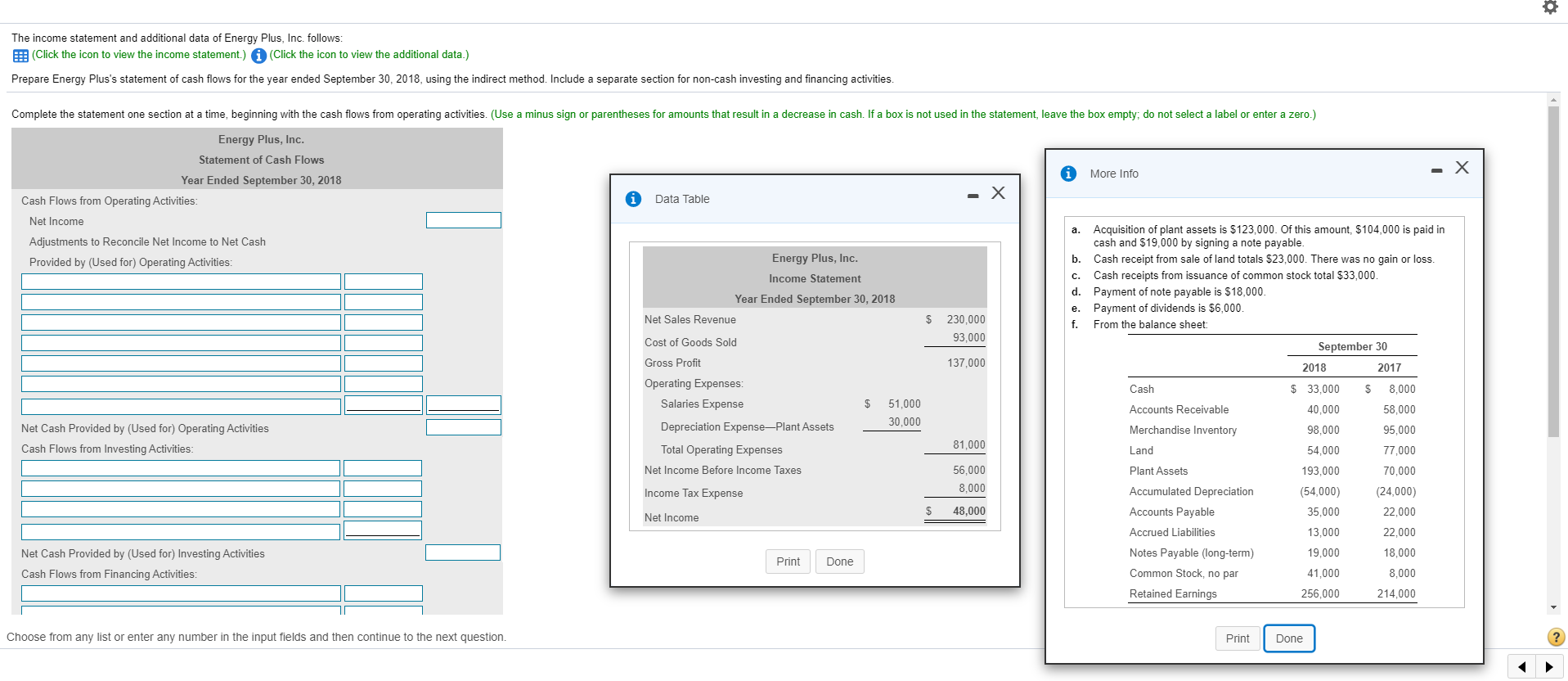This screenshot has height=681, width=1568.
Task: Minimize the More Info dialog
Action: point(1436,170)
